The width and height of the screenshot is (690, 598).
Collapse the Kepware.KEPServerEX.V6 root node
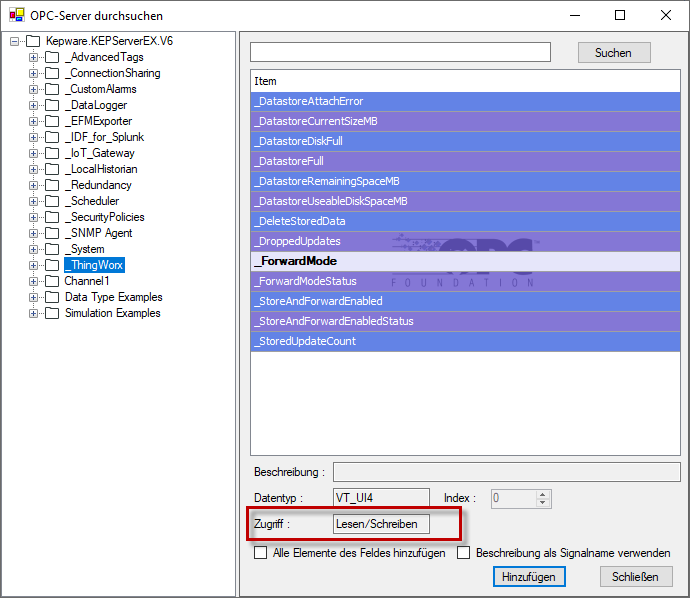coord(15,41)
